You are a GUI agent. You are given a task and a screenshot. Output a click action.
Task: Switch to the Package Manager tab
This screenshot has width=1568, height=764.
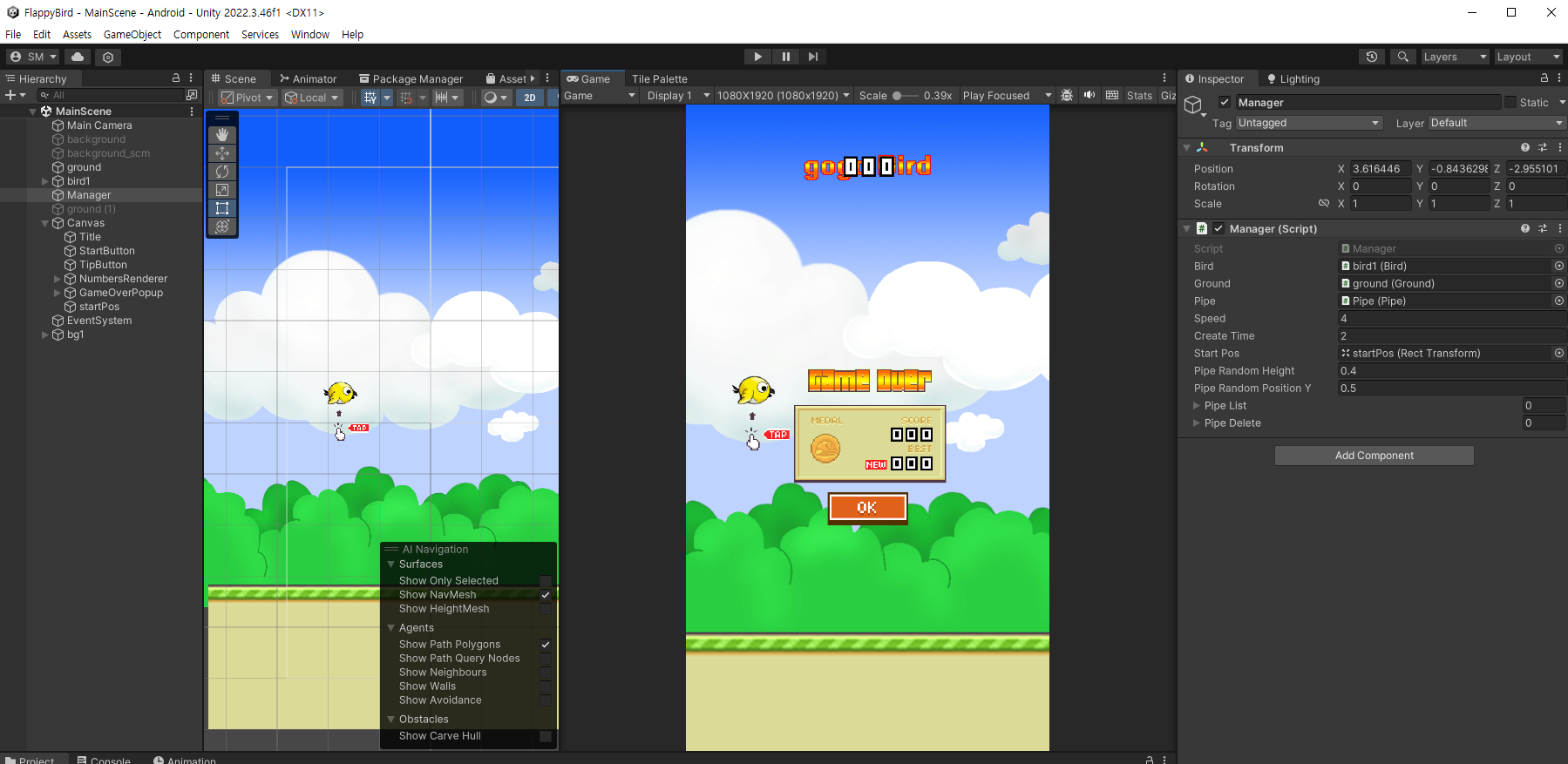(x=411, y=78)
